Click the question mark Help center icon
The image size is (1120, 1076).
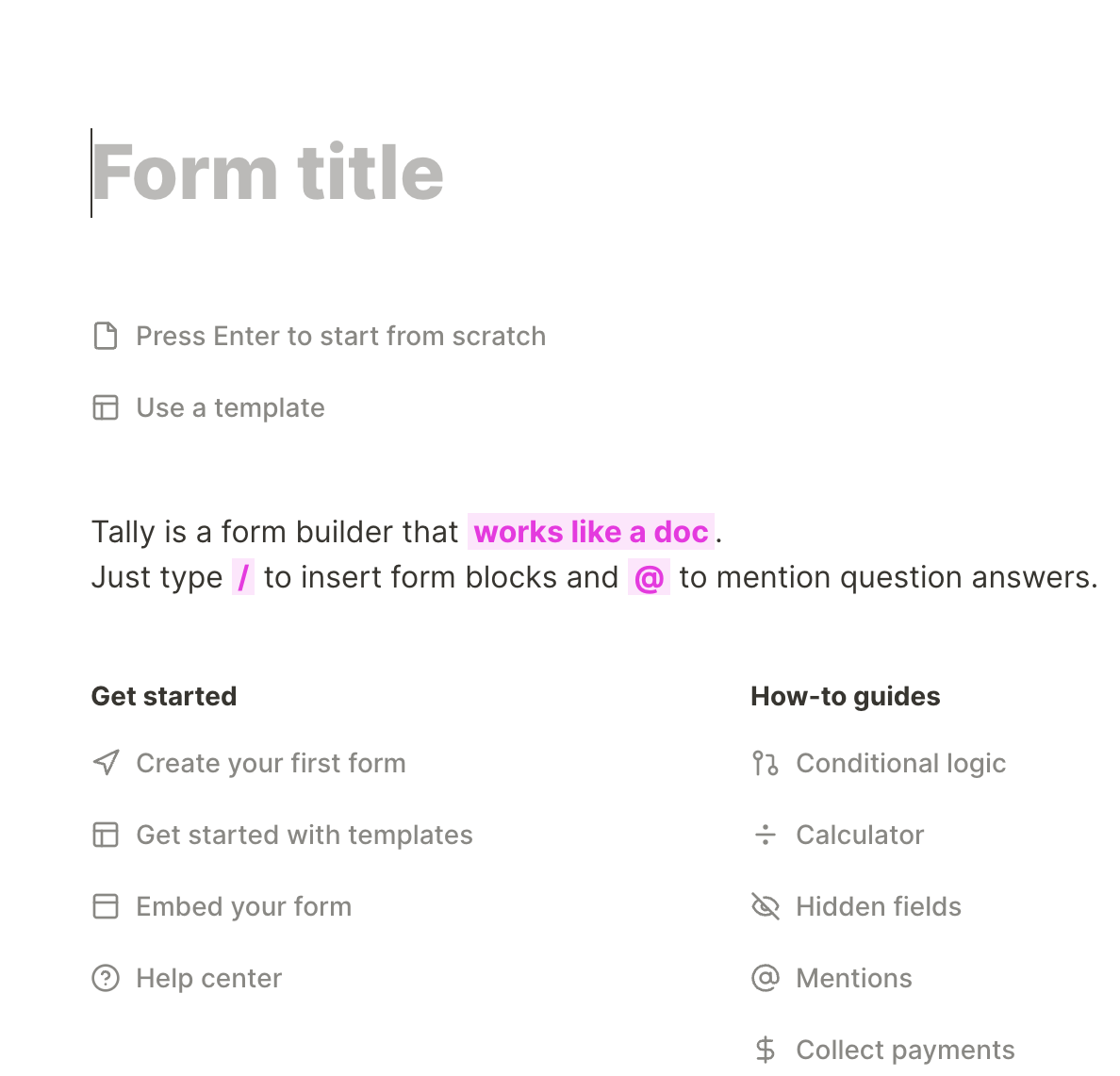click(106, 978)
